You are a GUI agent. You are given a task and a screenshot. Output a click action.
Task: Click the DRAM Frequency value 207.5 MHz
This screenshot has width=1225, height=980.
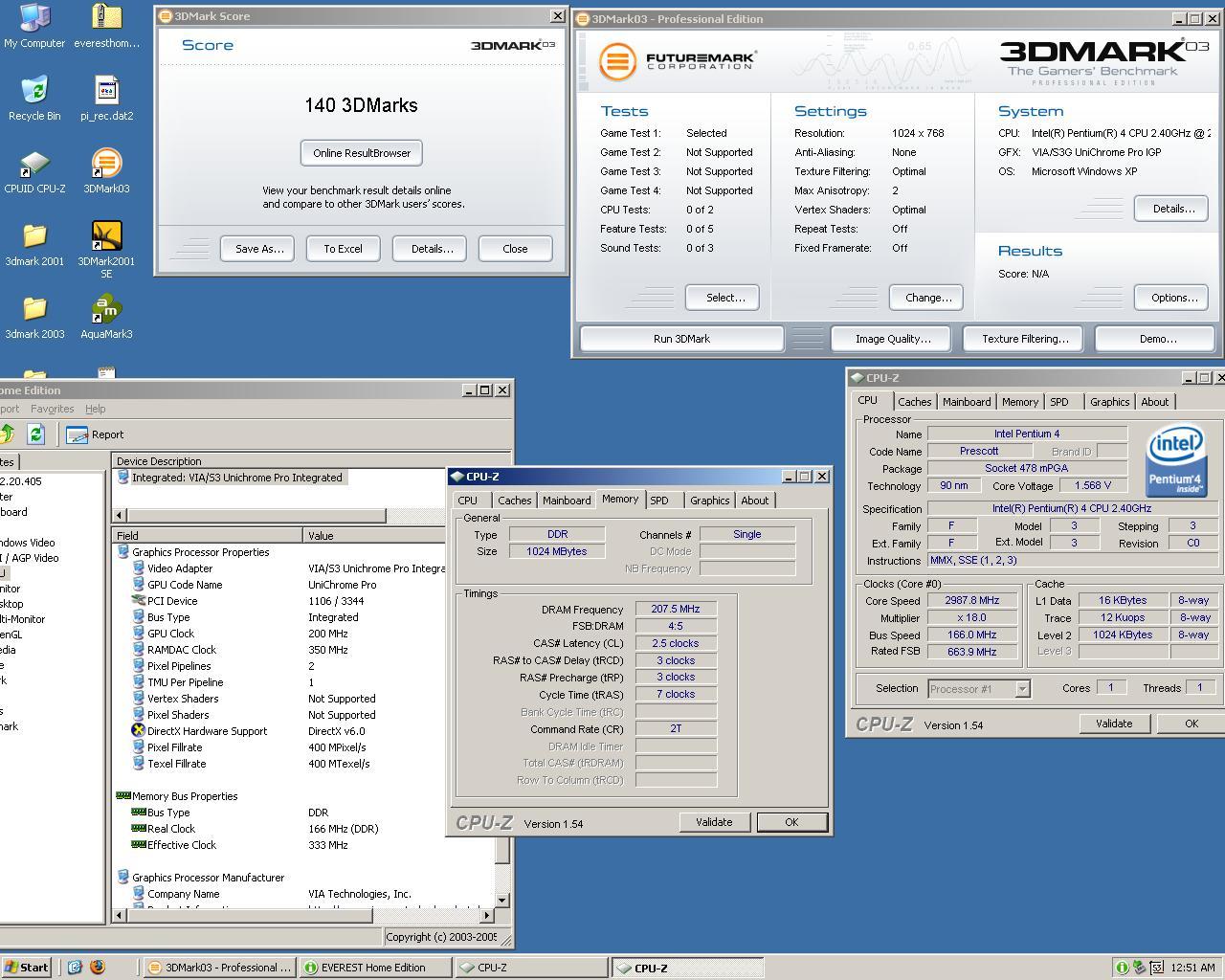(676, 610)
